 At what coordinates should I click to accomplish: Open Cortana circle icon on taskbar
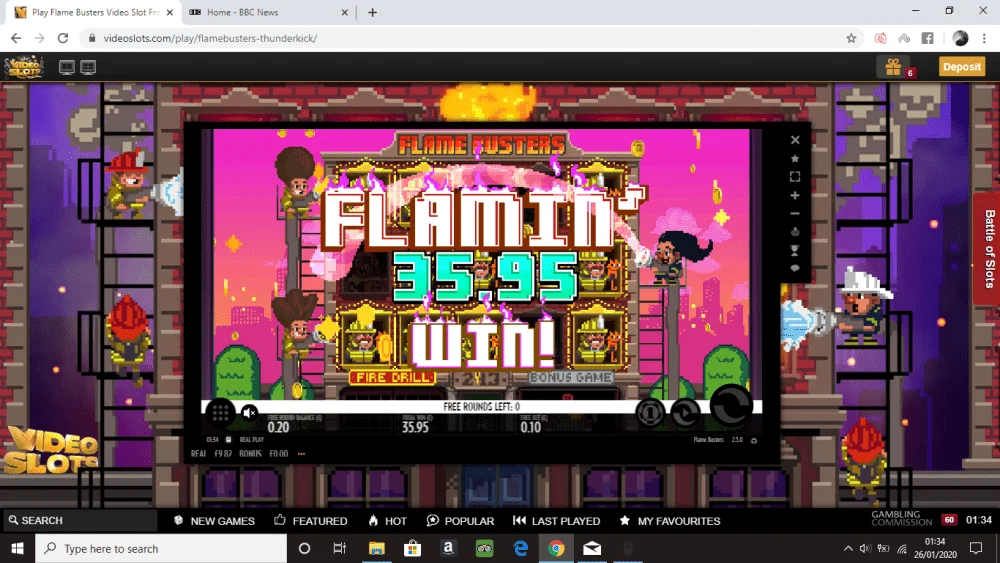[304, 548]
